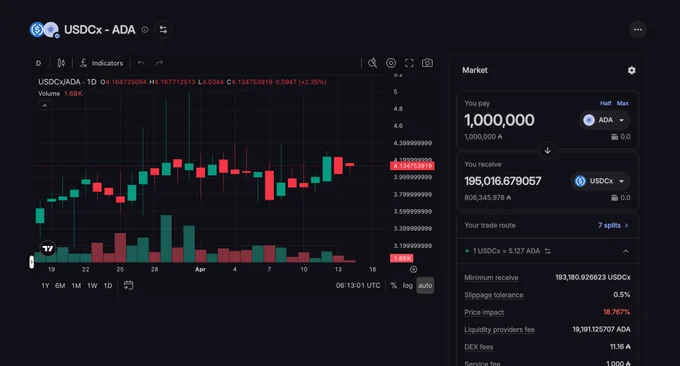Change the chart candle style icon
Screen dimensions: 680x366
[61, 63]
